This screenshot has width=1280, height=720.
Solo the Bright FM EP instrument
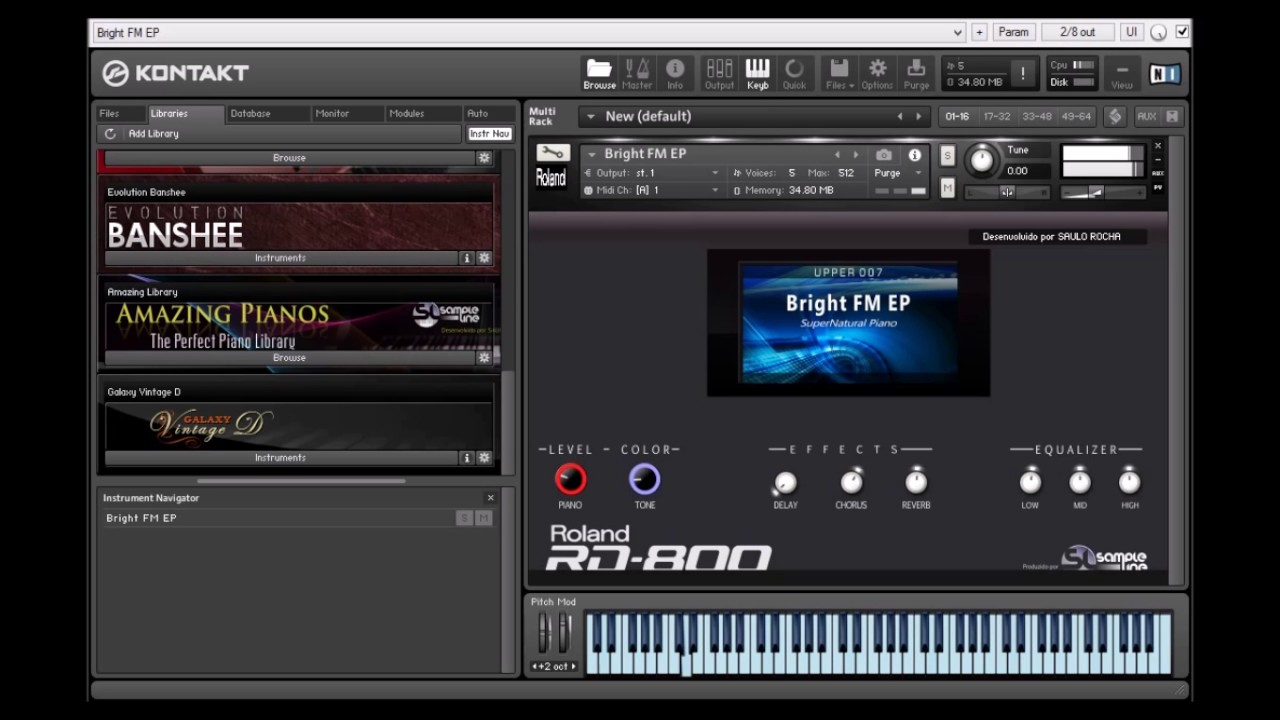pos(947,156)
